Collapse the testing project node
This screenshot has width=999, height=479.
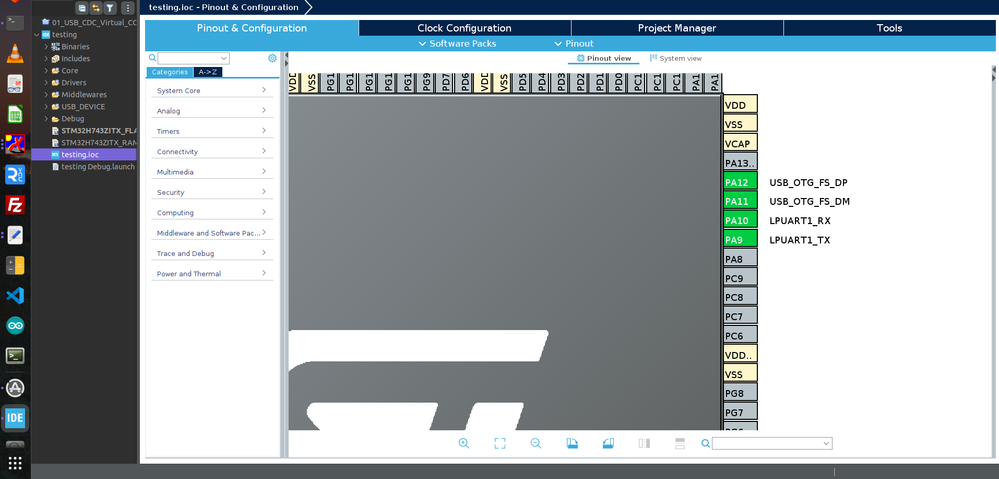coord(36,34)
